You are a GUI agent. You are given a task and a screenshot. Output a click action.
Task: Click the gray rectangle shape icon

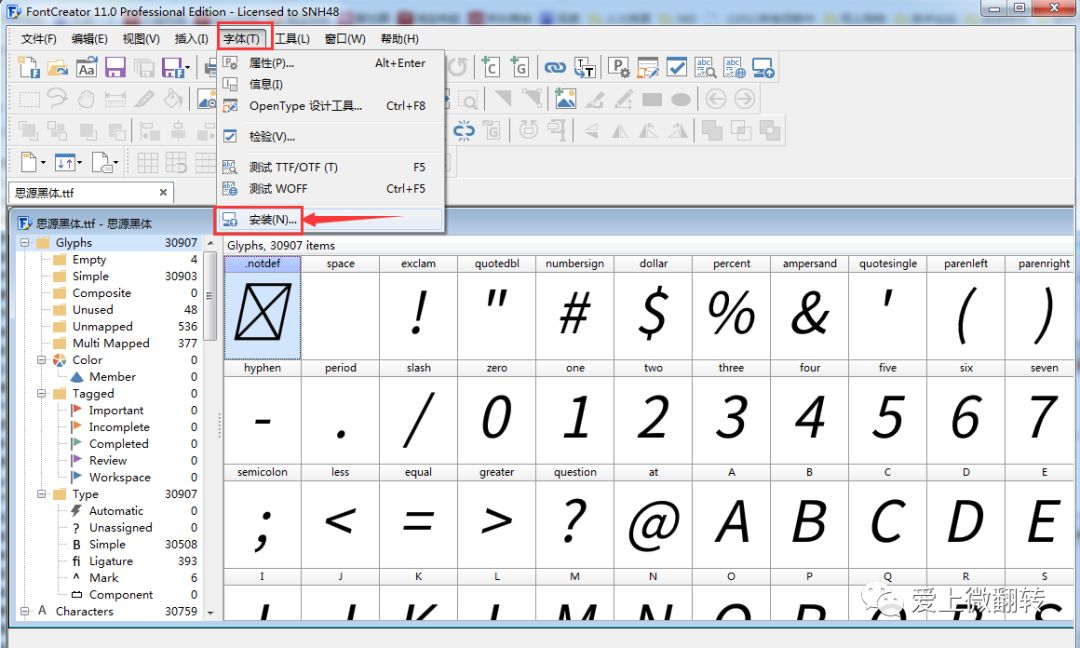652,100
